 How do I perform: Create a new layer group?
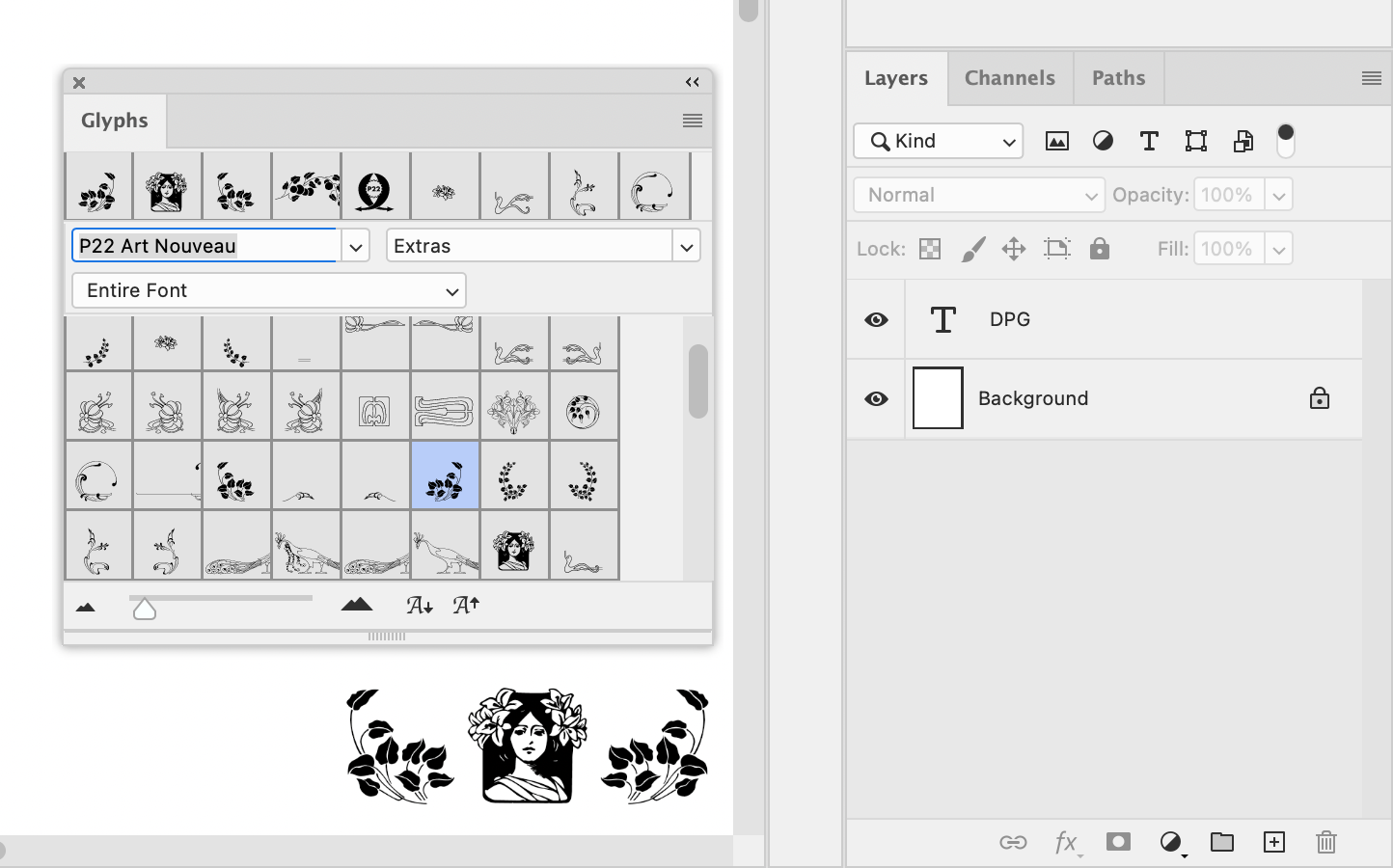(x=1222, y=842)
